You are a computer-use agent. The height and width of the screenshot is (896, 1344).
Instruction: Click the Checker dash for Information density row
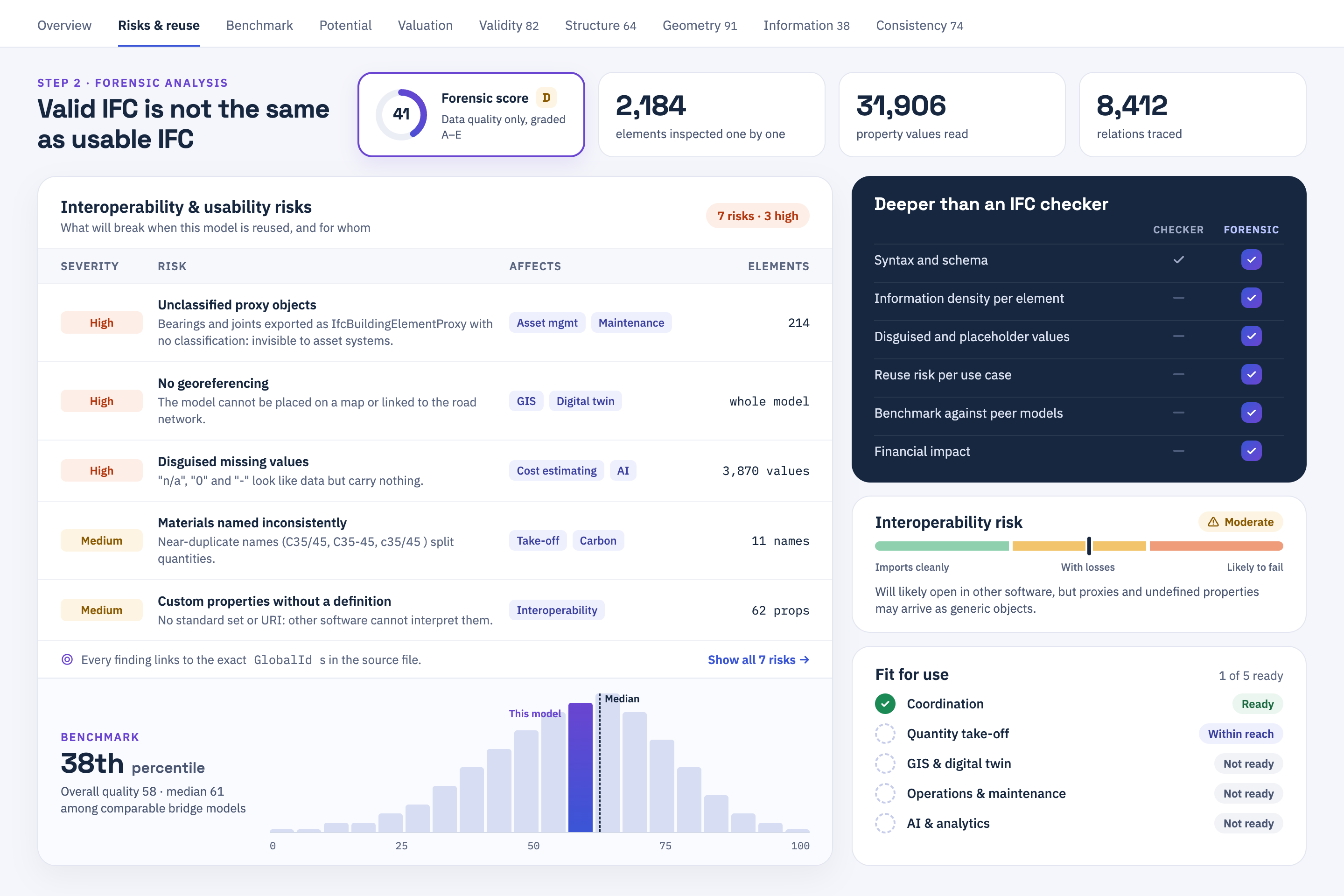tap(1178, 298)
